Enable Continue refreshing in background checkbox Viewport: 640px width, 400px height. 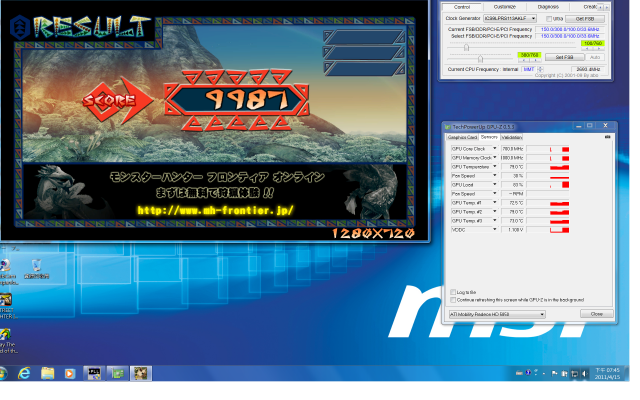pyautogui.click(x=453, y=300)
